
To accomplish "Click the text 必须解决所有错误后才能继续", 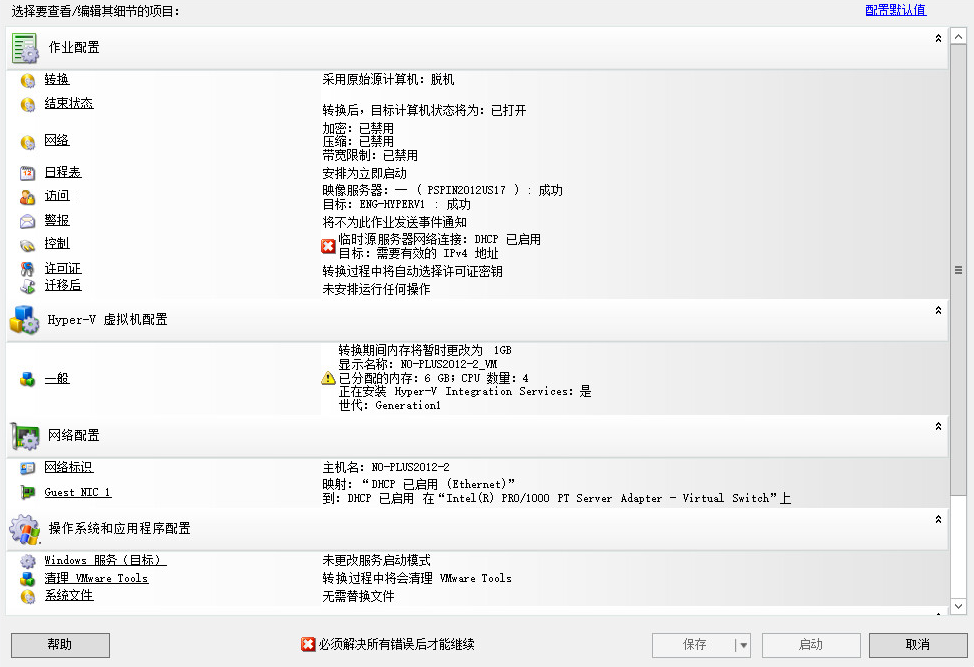I will [396, 645].
